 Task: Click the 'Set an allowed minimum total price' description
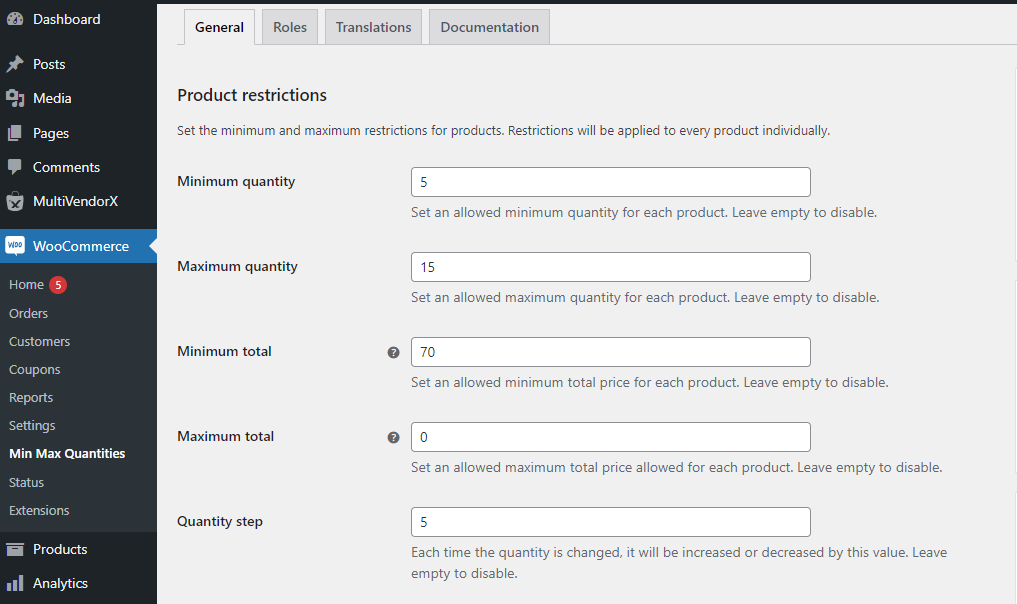650,383
